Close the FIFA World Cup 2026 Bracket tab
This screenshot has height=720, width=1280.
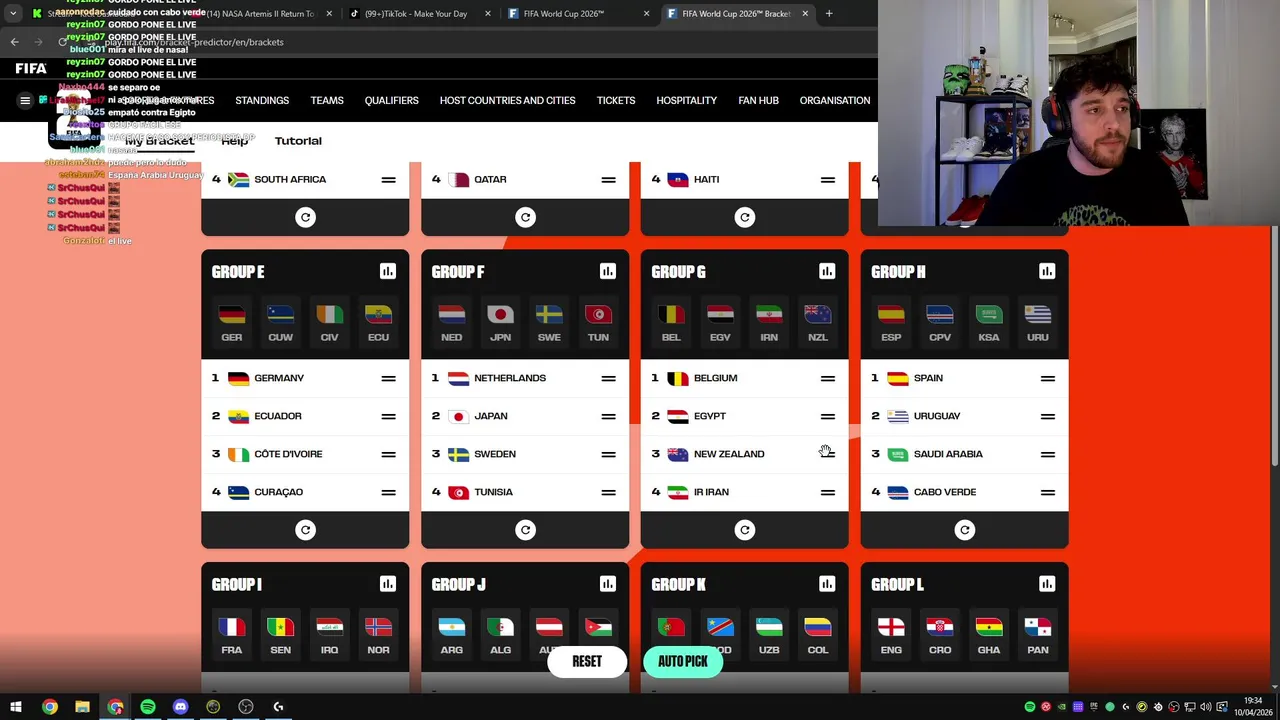point(805,14)
